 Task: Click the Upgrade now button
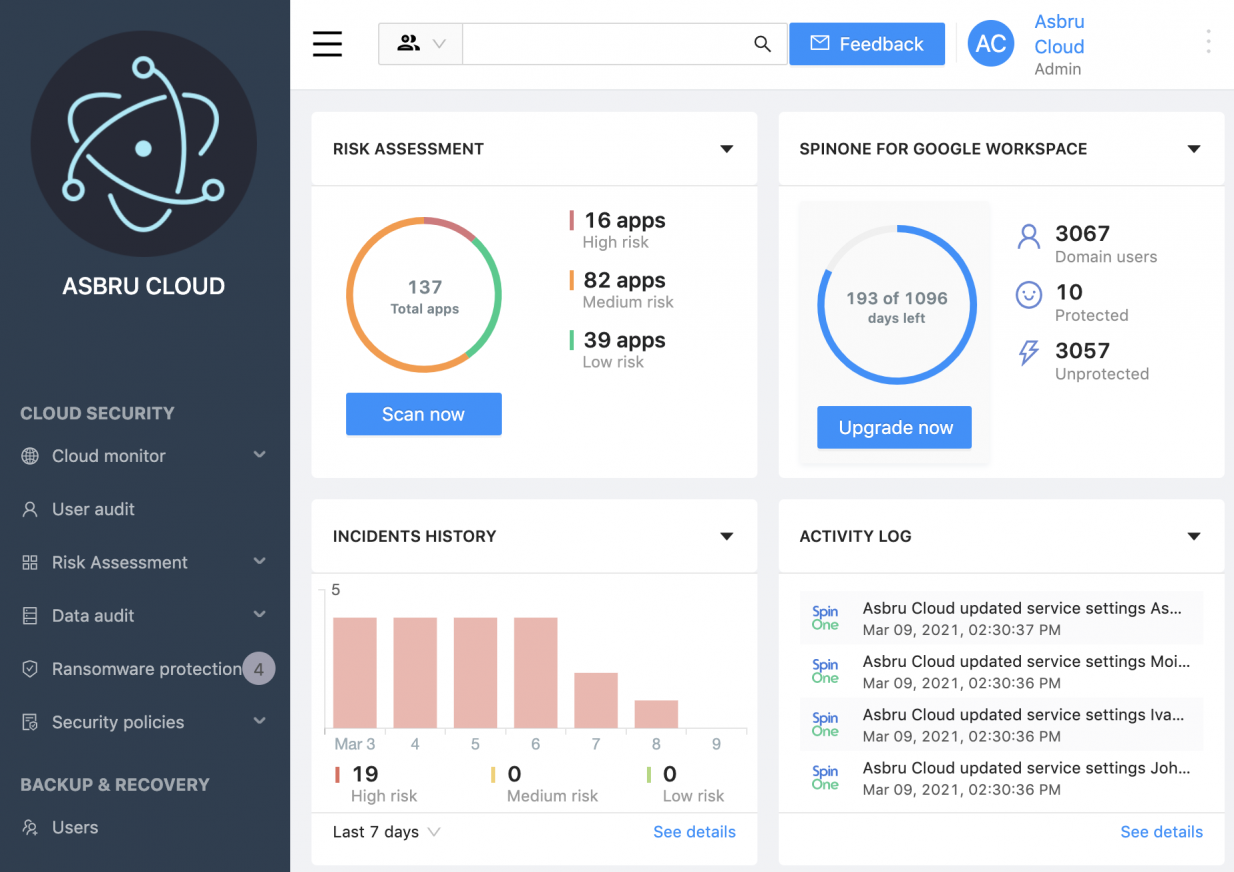pyautogui.click(x=895, y=427)
